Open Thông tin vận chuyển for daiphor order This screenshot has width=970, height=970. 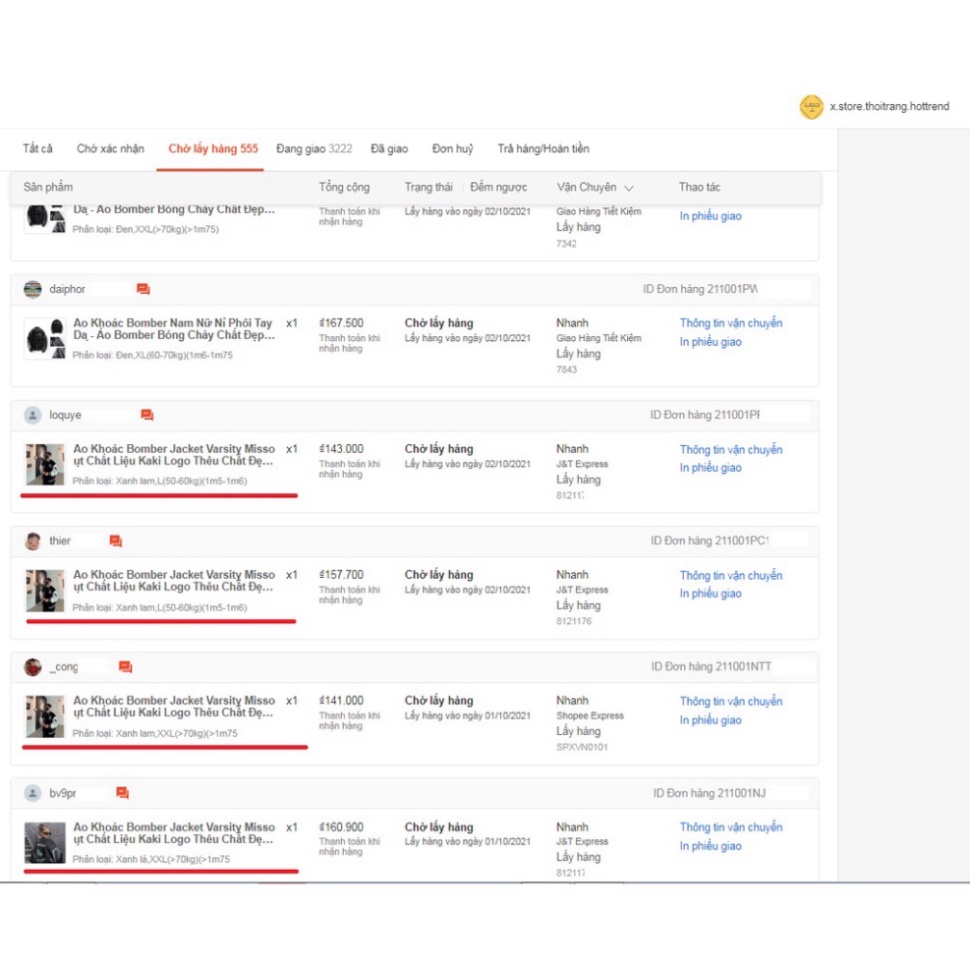(x=731, y=323)
